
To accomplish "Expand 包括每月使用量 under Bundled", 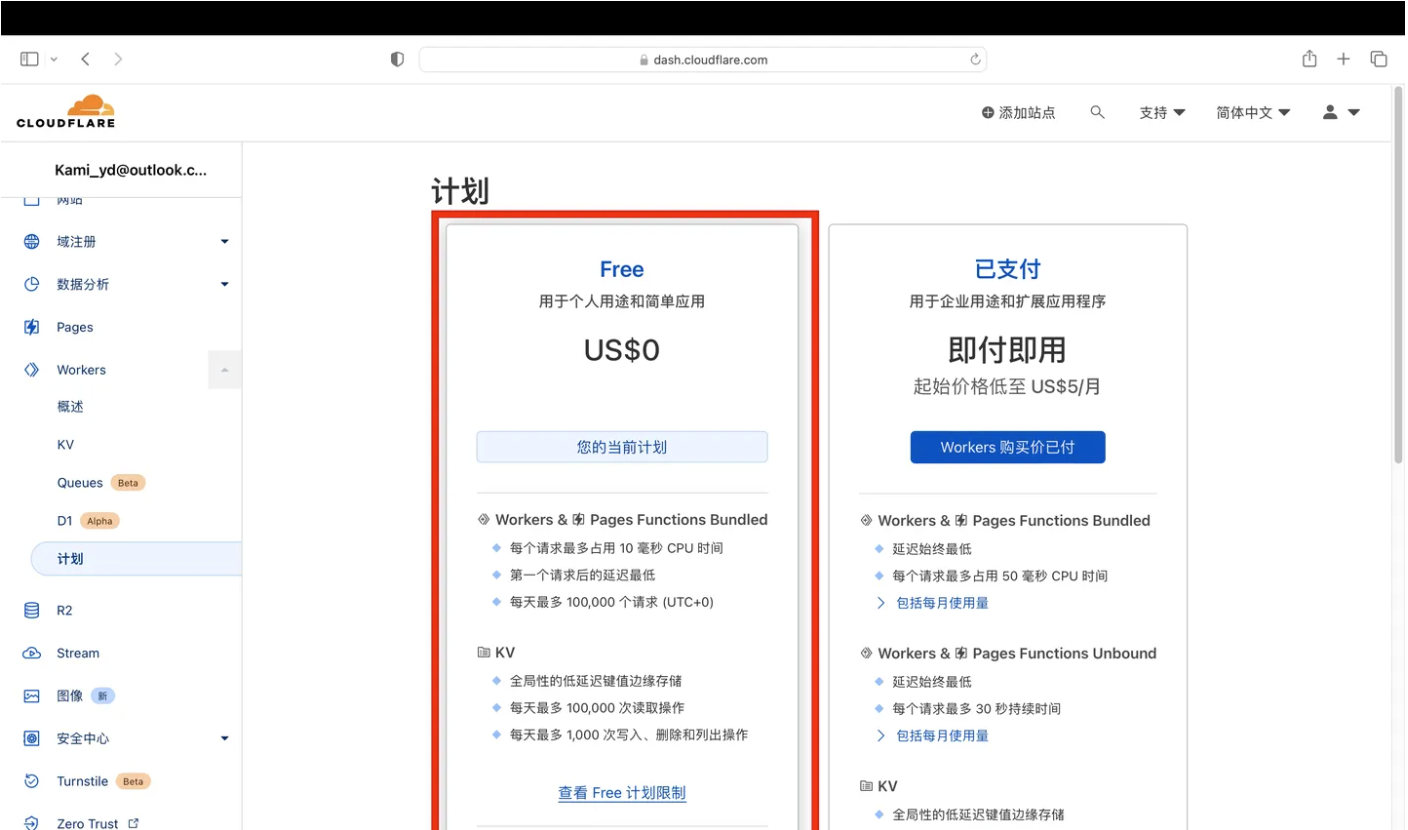I will tap(941, 603).
